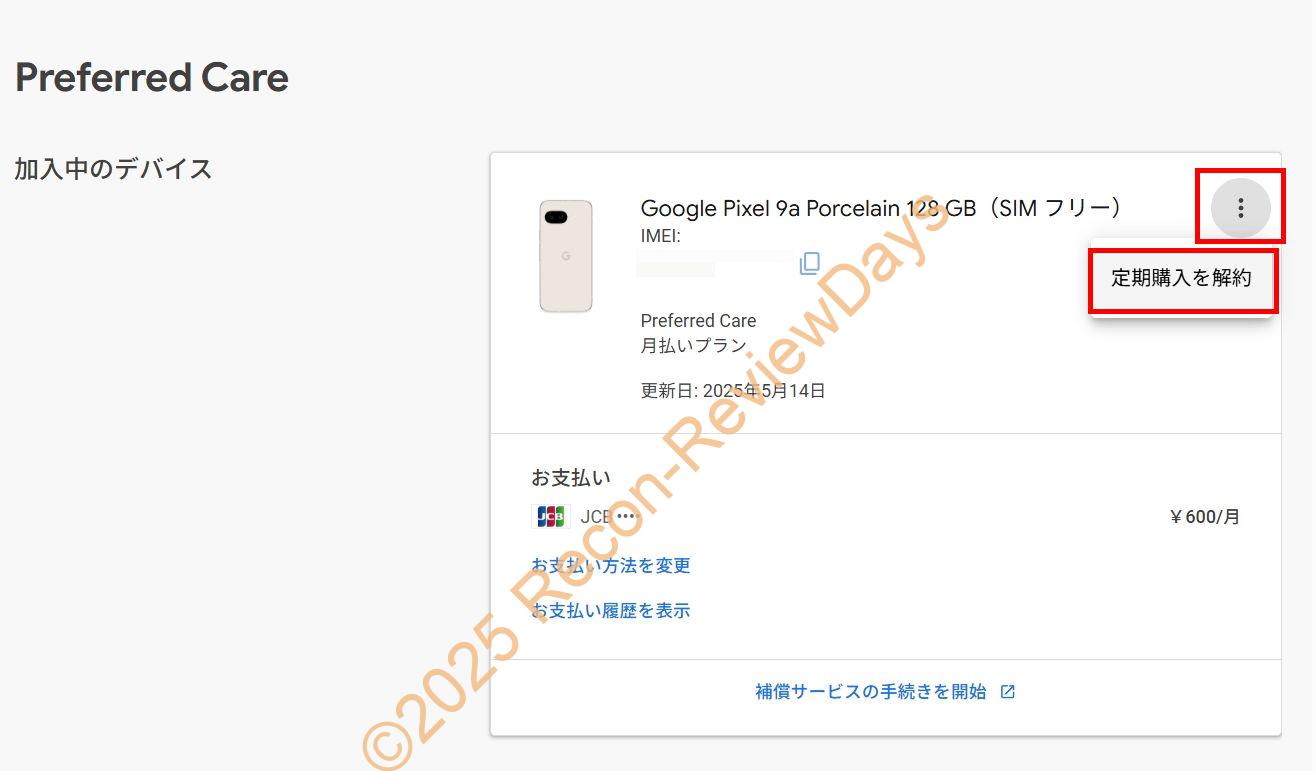This screenshot has width=1316, height=771.
Task: Click the Pixel 9a phone thumbnail
Action: [x=566, y=256]
